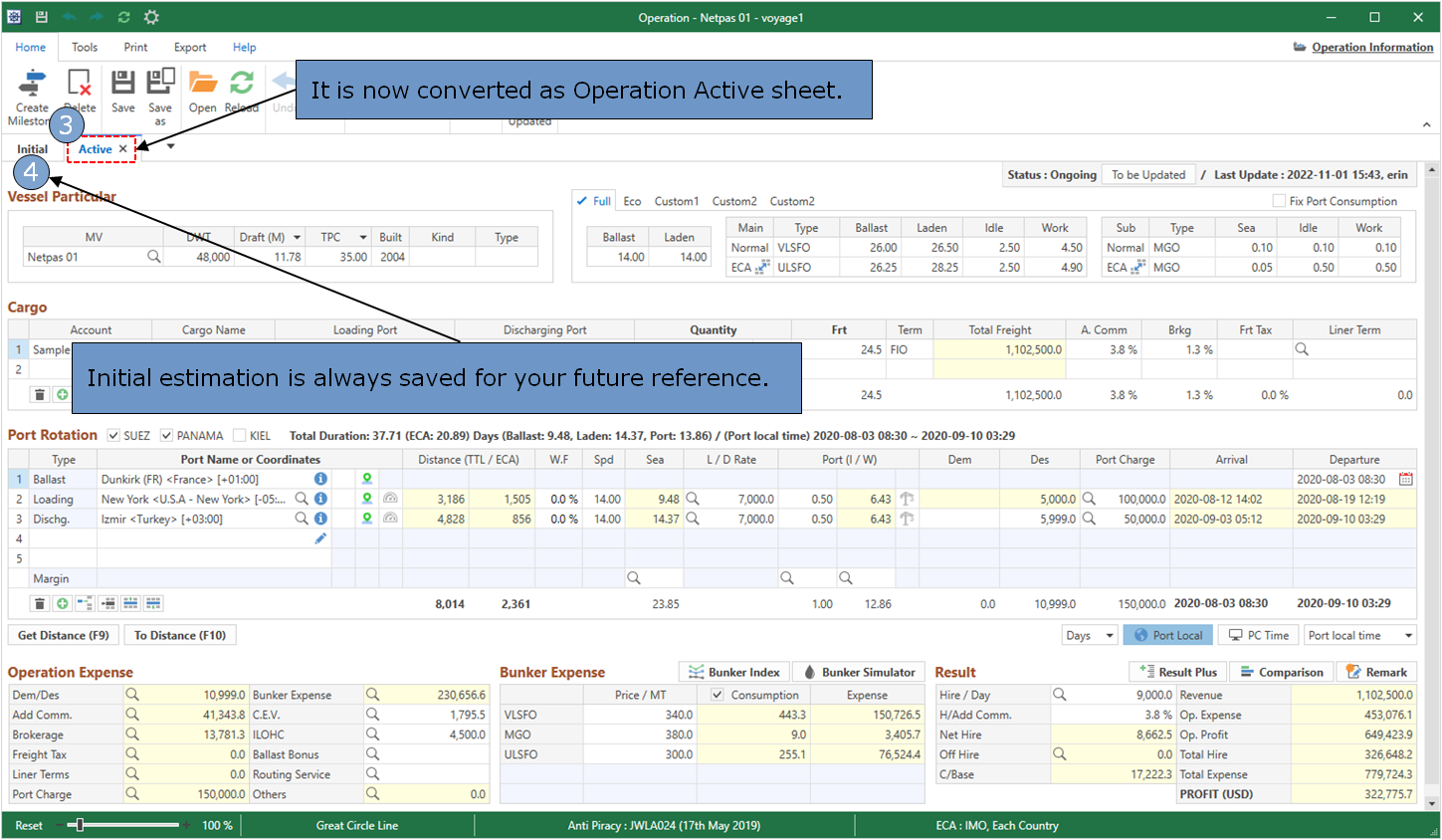Delete port row with trash icon under Port Rotation
Viewport: 1442px width, 840px height.
coord(40,603)
